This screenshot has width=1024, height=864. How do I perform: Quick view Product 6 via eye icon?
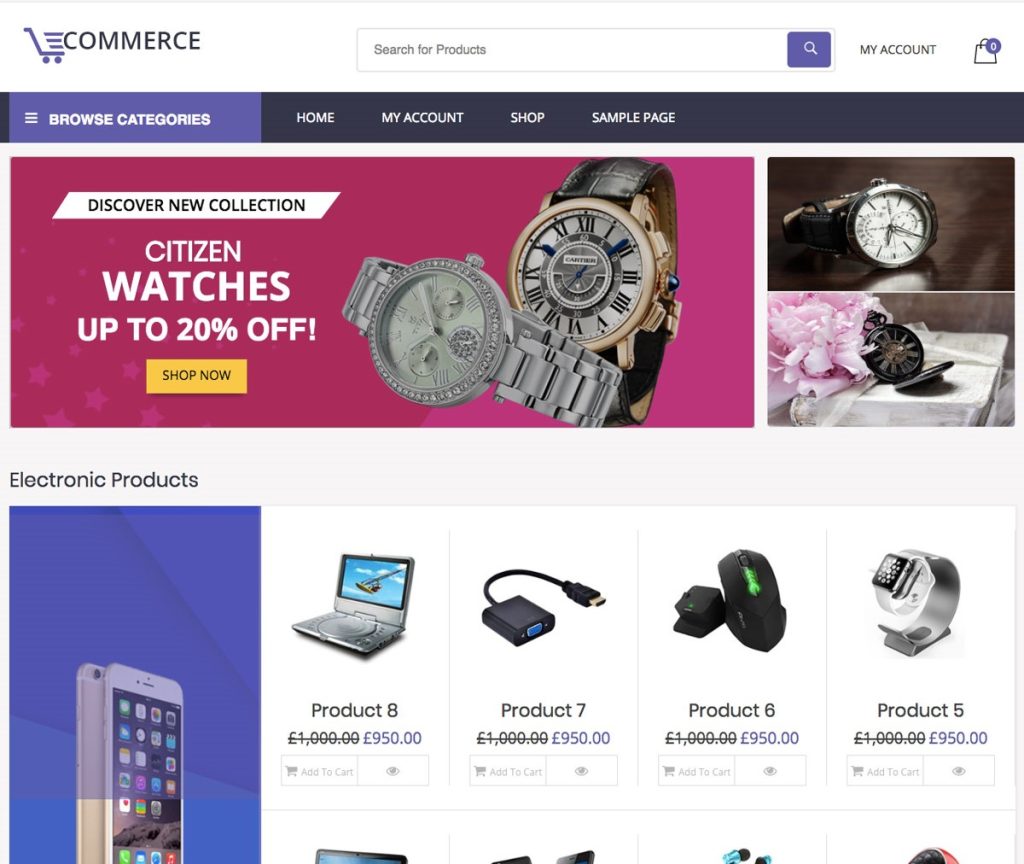[770, 771]
